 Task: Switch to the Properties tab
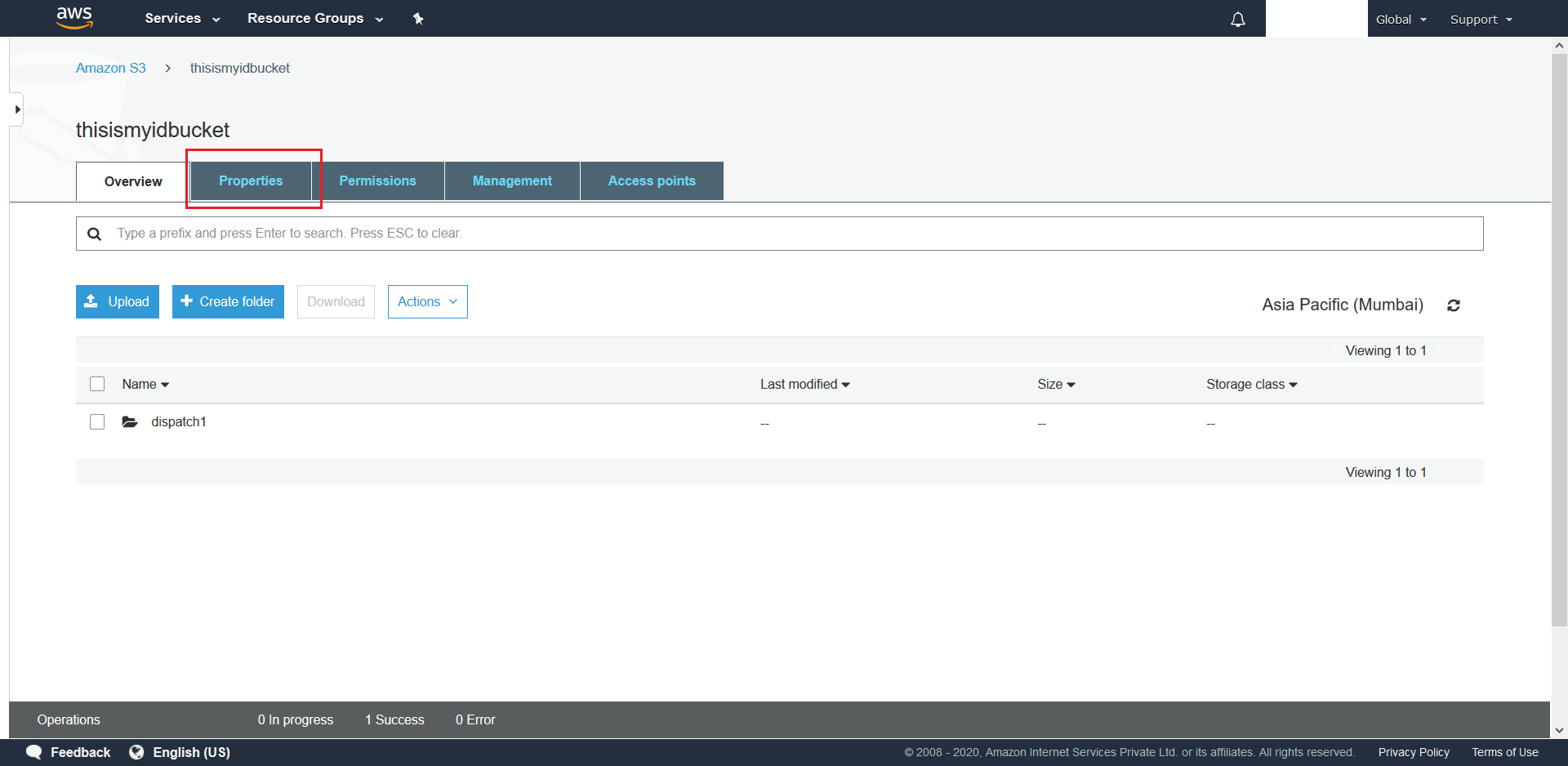click(x=251, y=180)
